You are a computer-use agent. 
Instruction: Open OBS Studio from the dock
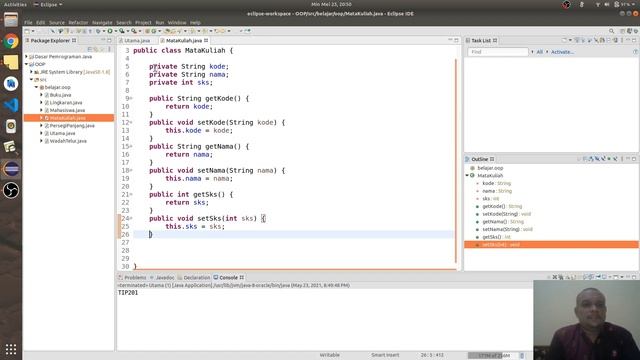pos(11,190)
